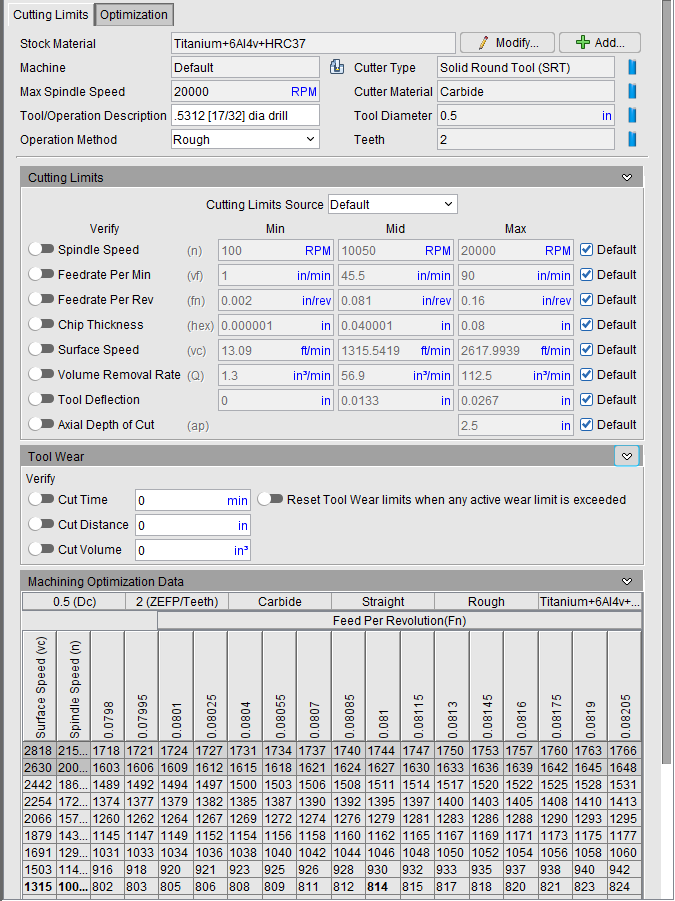
Task: Uncheck Default for Volume Removal Rate
Action: [x=586, y=375]
